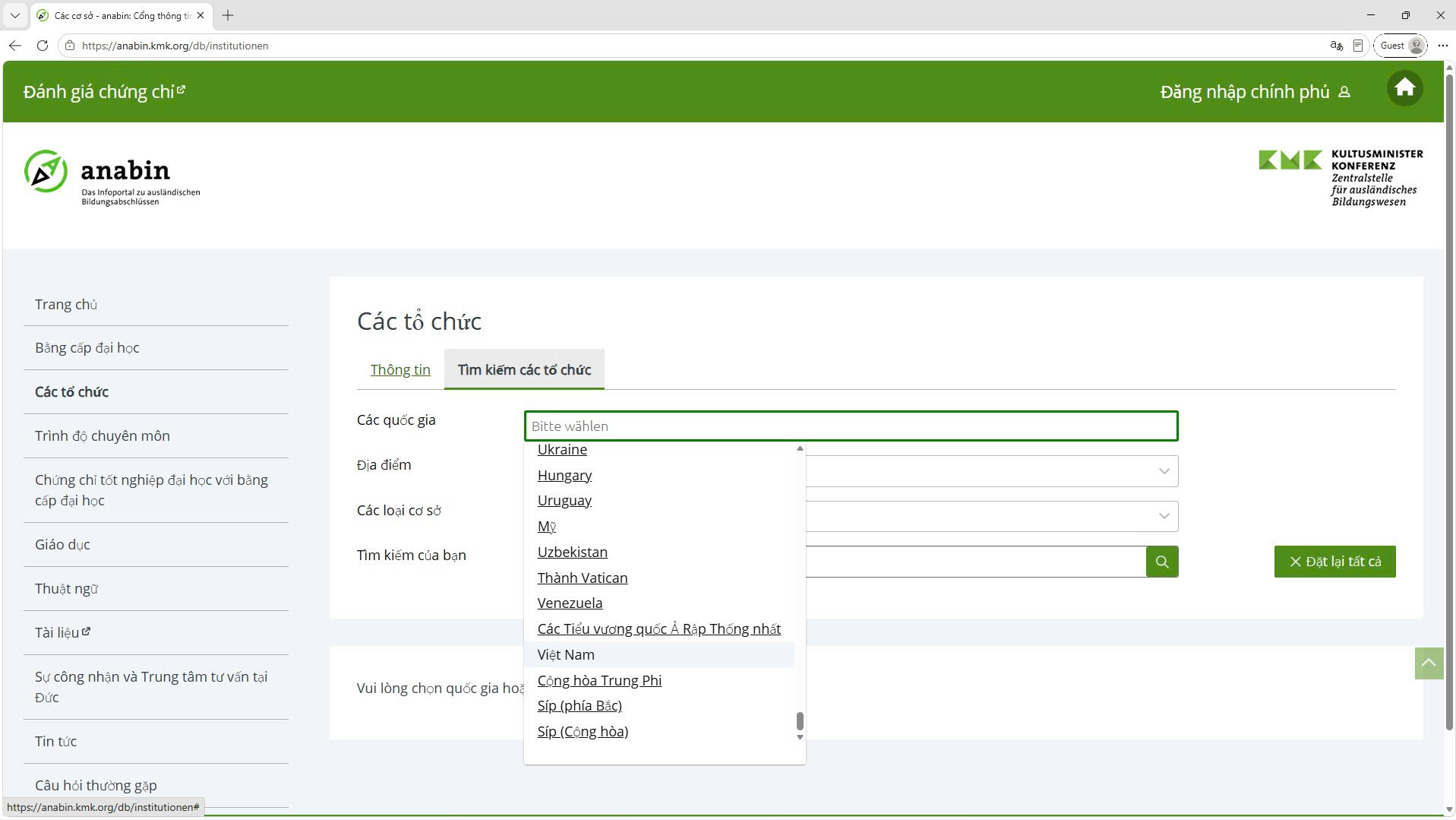The width and height of the screenshot is (1456, 820).
Task: Go to the green home icon
Action: point(1404,89)
